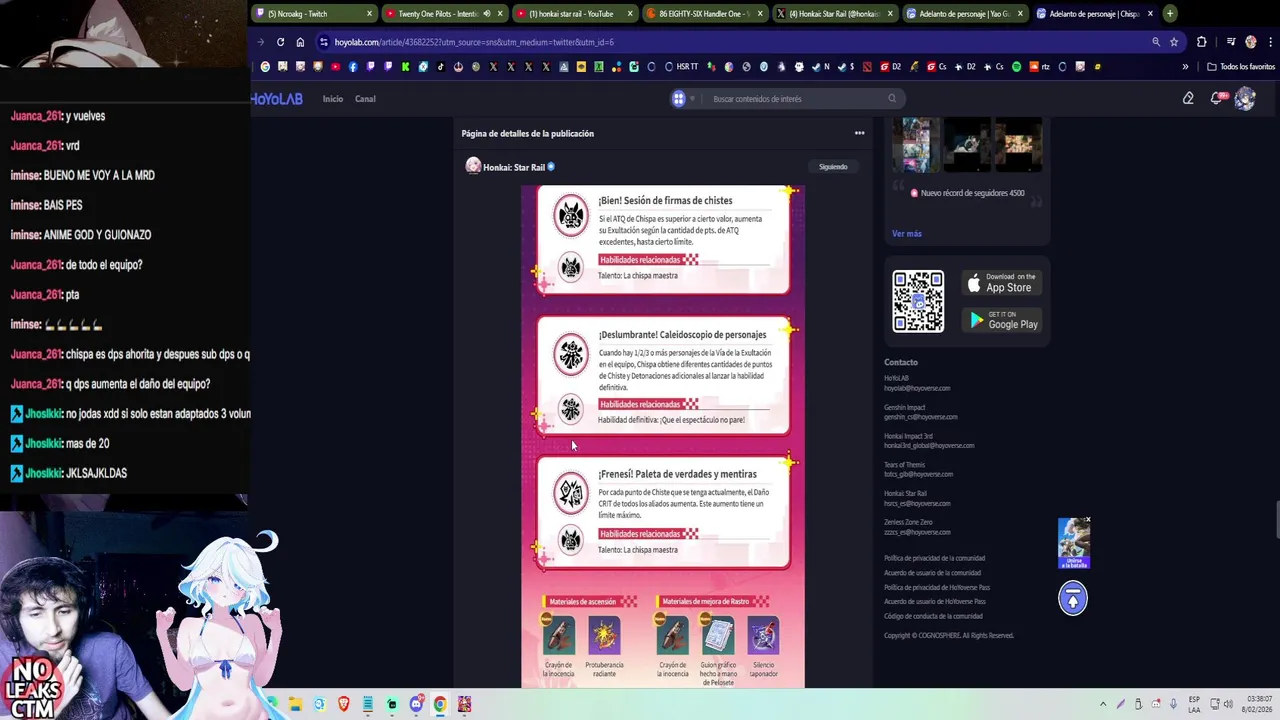1280x720 pixels.
Task: Open Acuerdo de usuario de la comunidad
Action: (x=932, y=573)
